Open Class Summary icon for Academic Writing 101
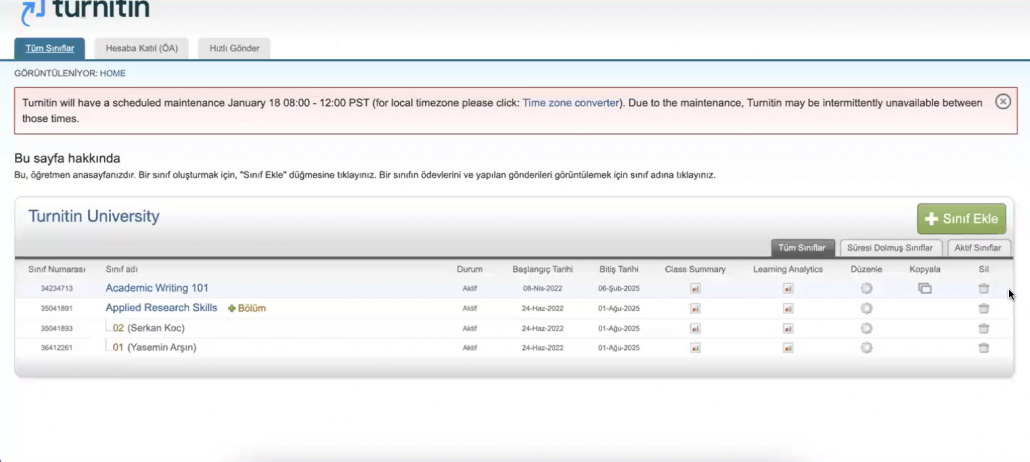 tap(695, 289)
